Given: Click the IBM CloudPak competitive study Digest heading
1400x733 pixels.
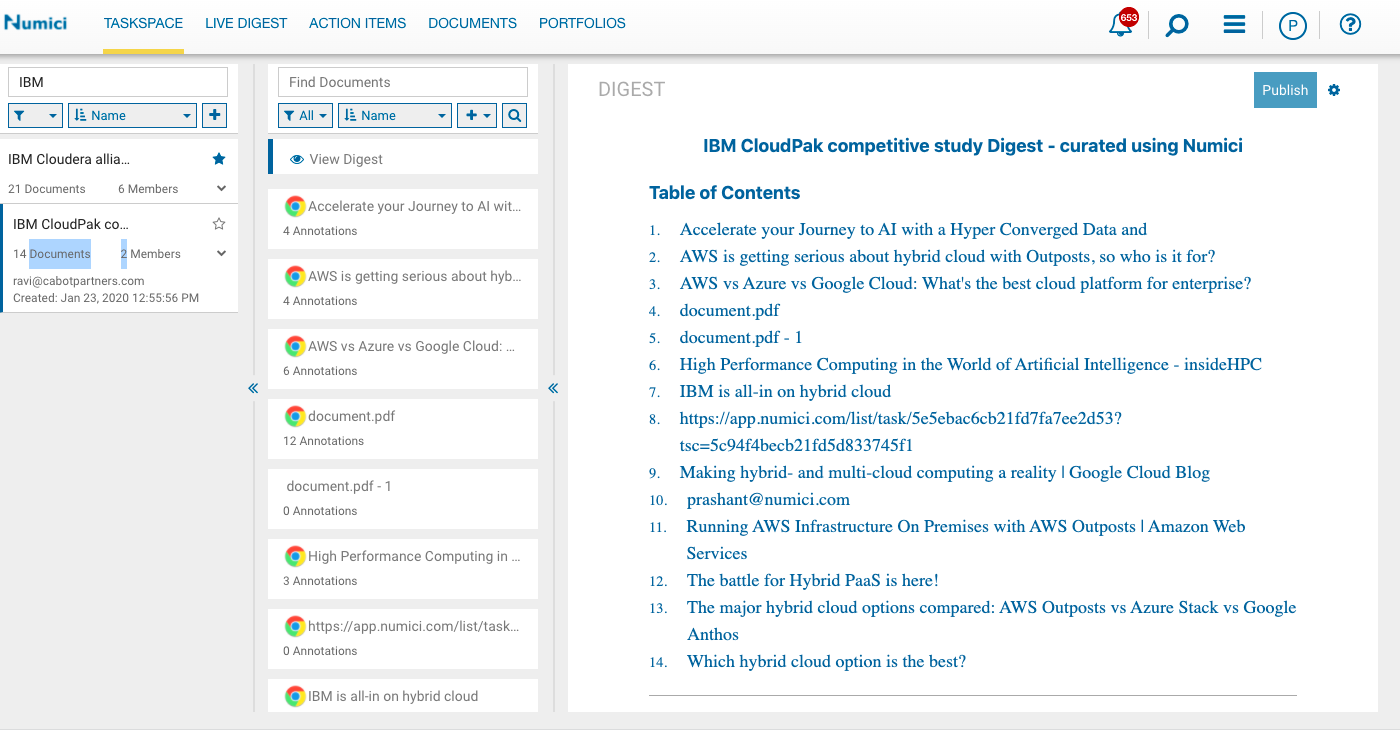Looking at the screenshot, I should (x=973, y=146).
